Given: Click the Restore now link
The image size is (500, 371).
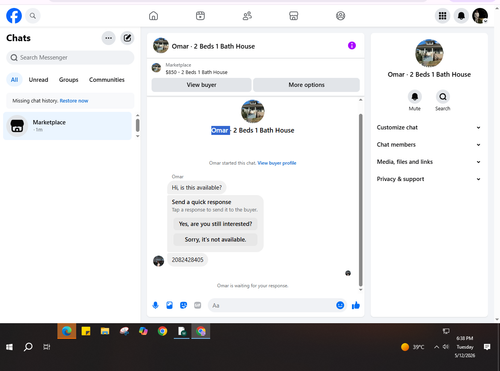Looking at the screenshot, I should point(74,101).
